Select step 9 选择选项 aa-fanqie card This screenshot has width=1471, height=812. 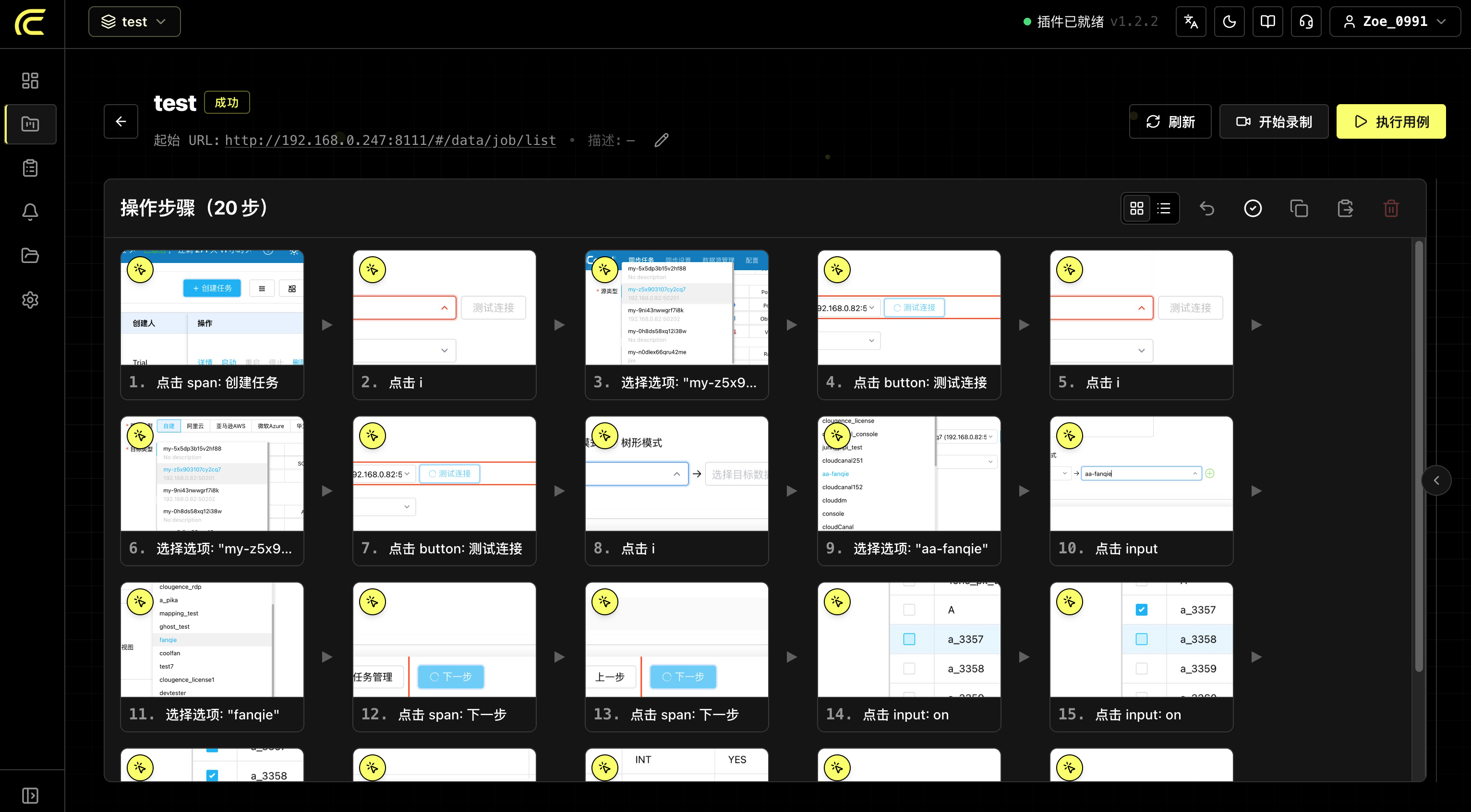point(909,491)
